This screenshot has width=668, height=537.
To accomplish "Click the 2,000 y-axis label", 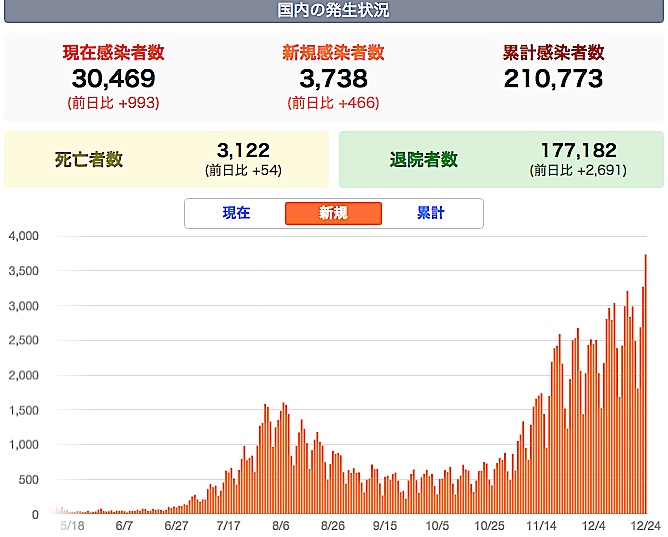I will click(23, 375).
